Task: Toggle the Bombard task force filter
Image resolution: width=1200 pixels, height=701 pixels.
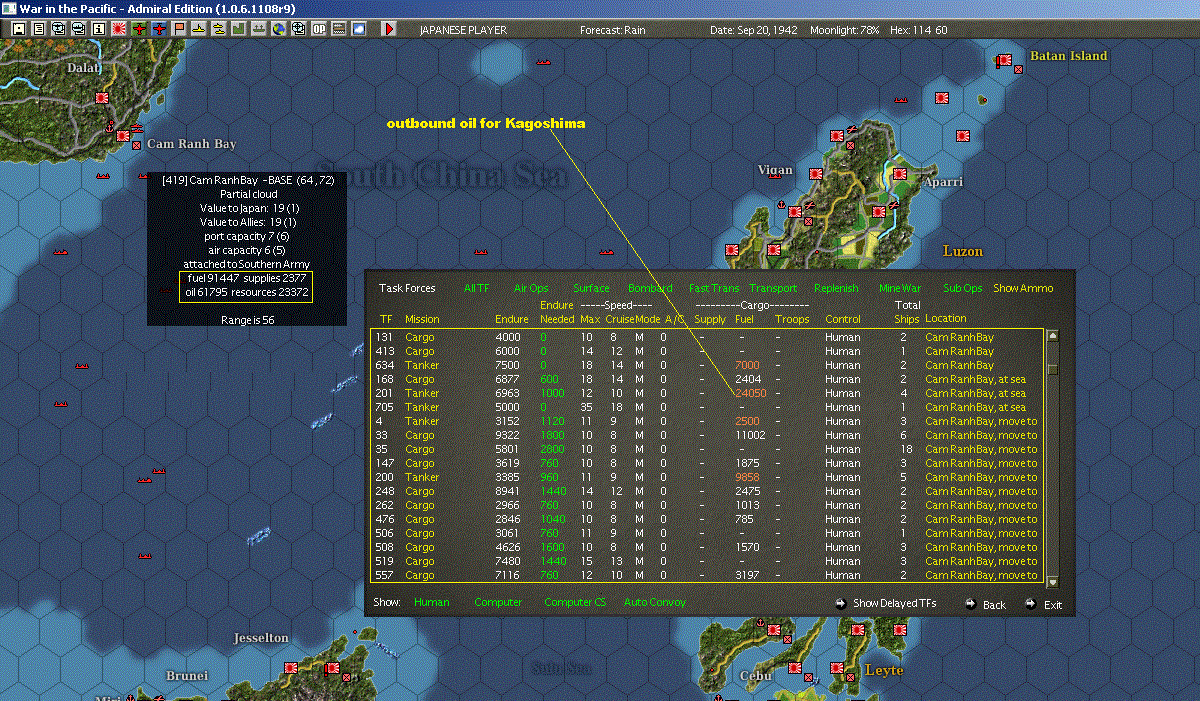Action: tap(650, 288)
